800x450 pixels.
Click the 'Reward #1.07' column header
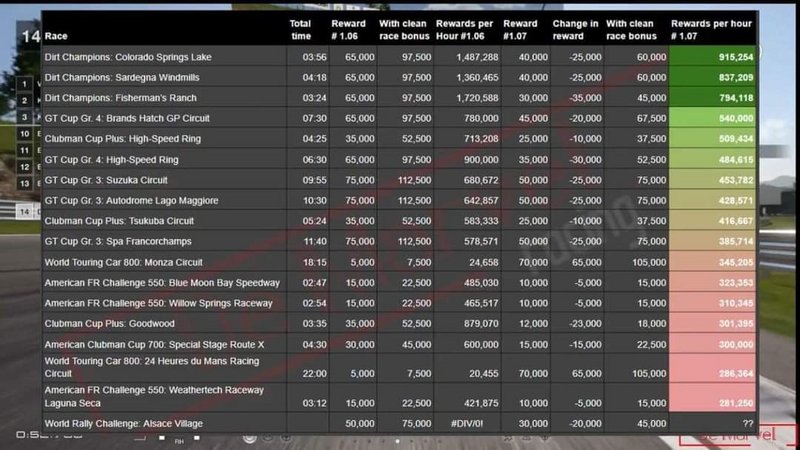point(520,30)
